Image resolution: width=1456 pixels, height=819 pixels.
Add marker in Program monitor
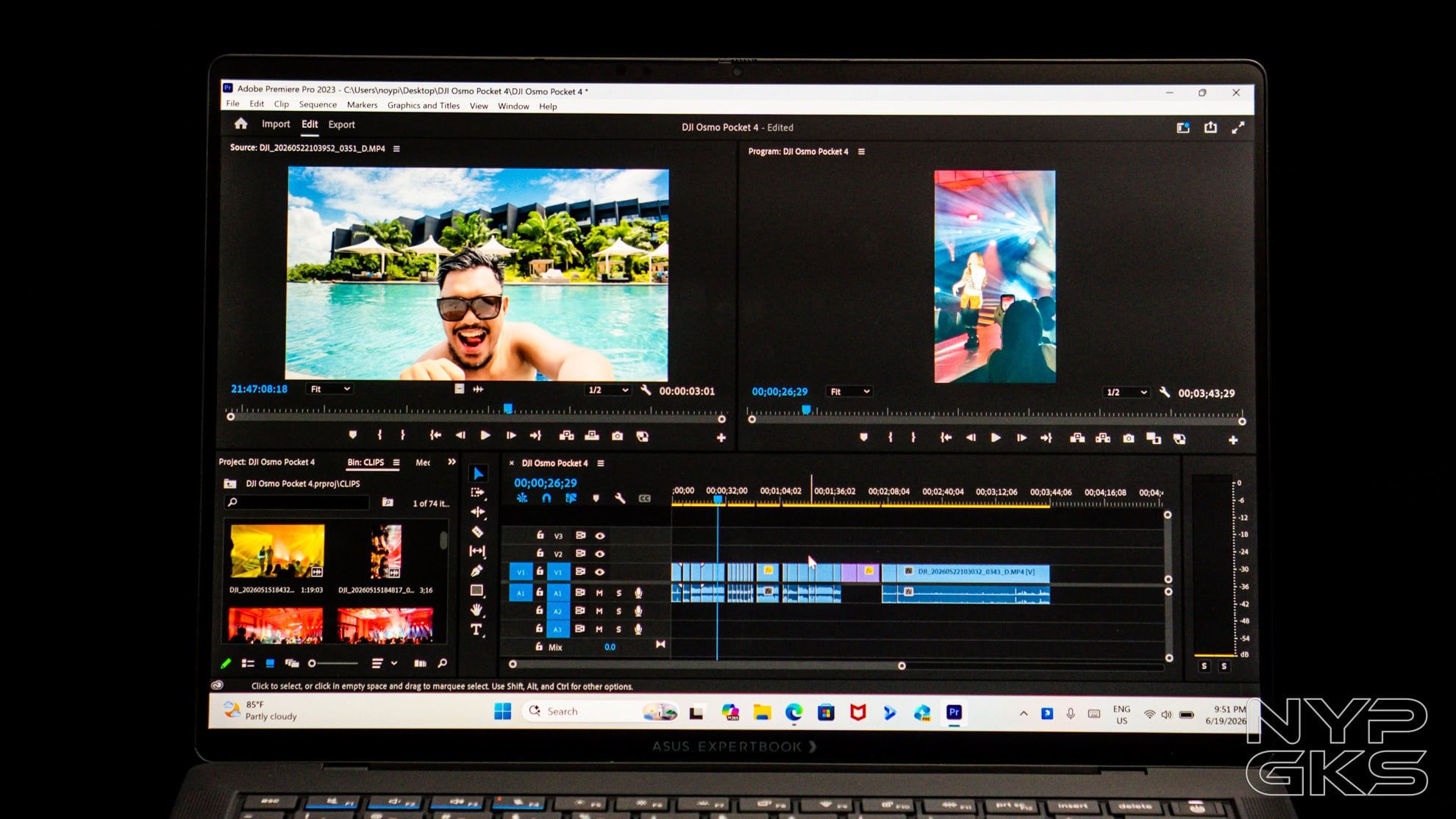point(864,437)
